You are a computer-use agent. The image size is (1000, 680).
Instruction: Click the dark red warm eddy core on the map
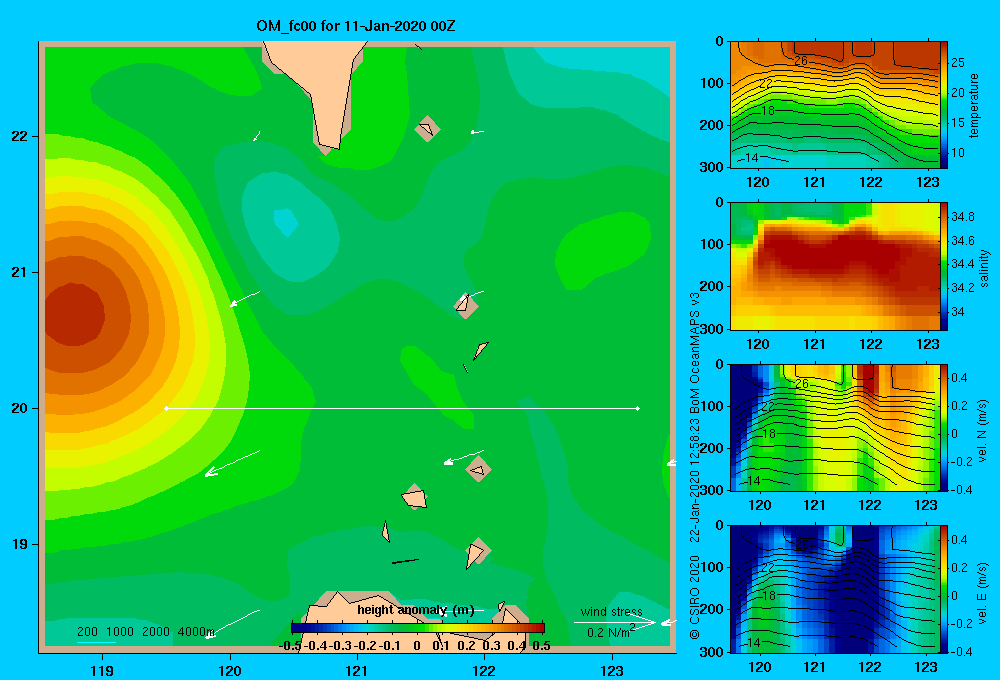[74, 314]
